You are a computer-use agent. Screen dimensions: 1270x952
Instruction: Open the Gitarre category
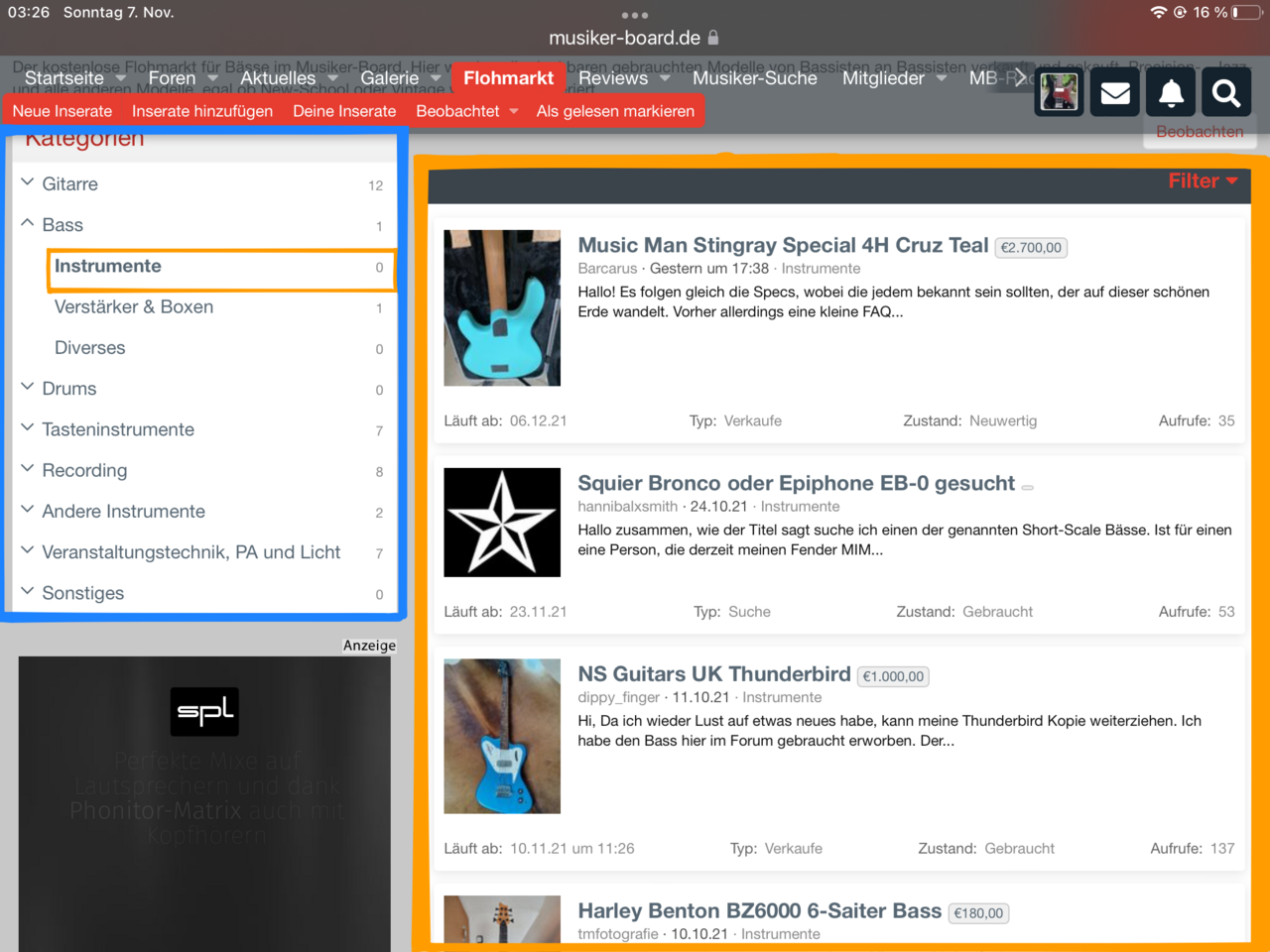[70, 183]
